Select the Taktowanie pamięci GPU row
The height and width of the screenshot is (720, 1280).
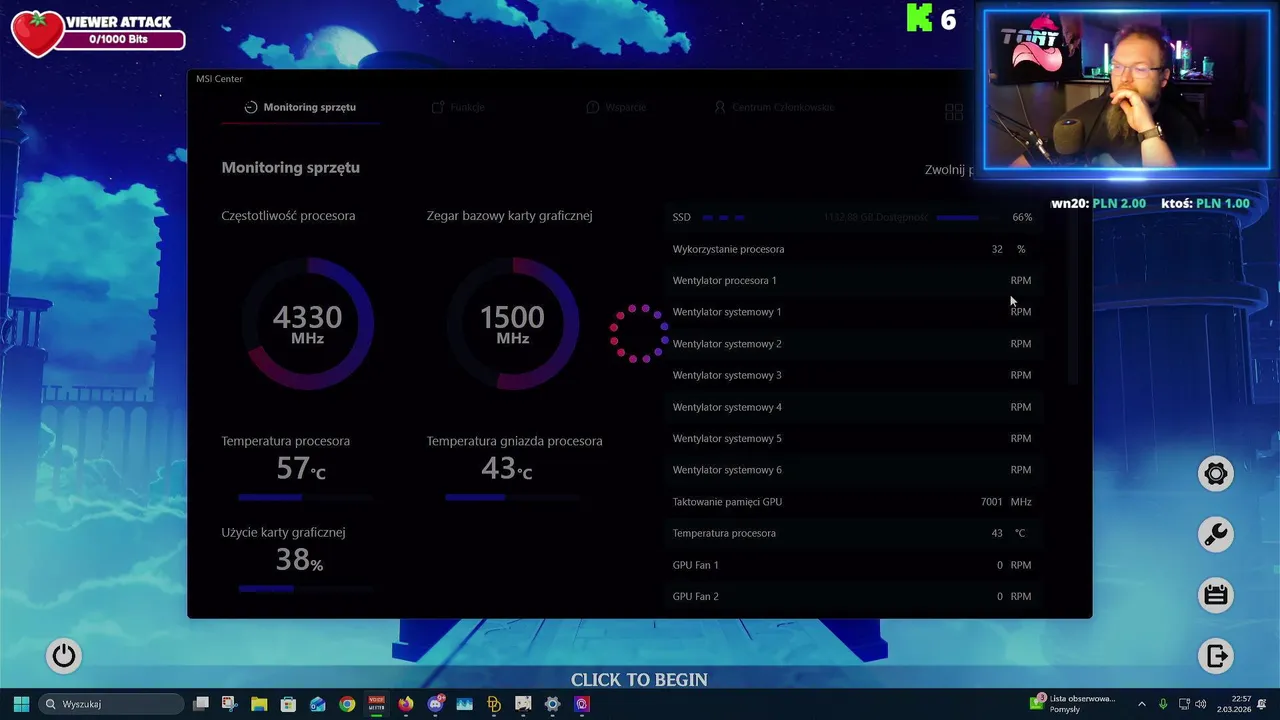pyautogui.click(x=852, y=502)
